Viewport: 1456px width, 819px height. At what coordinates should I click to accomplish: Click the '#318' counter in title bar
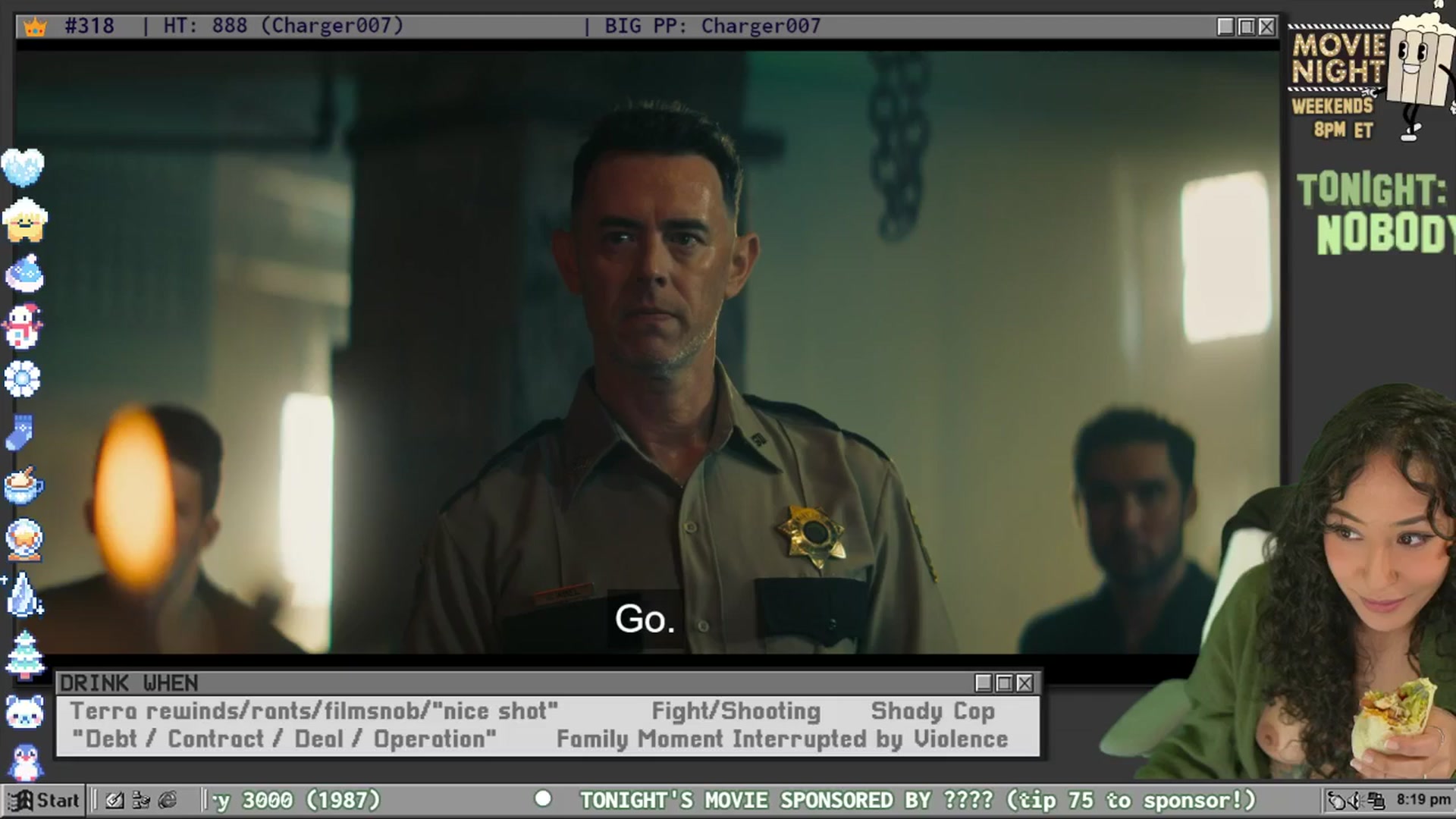89,26
